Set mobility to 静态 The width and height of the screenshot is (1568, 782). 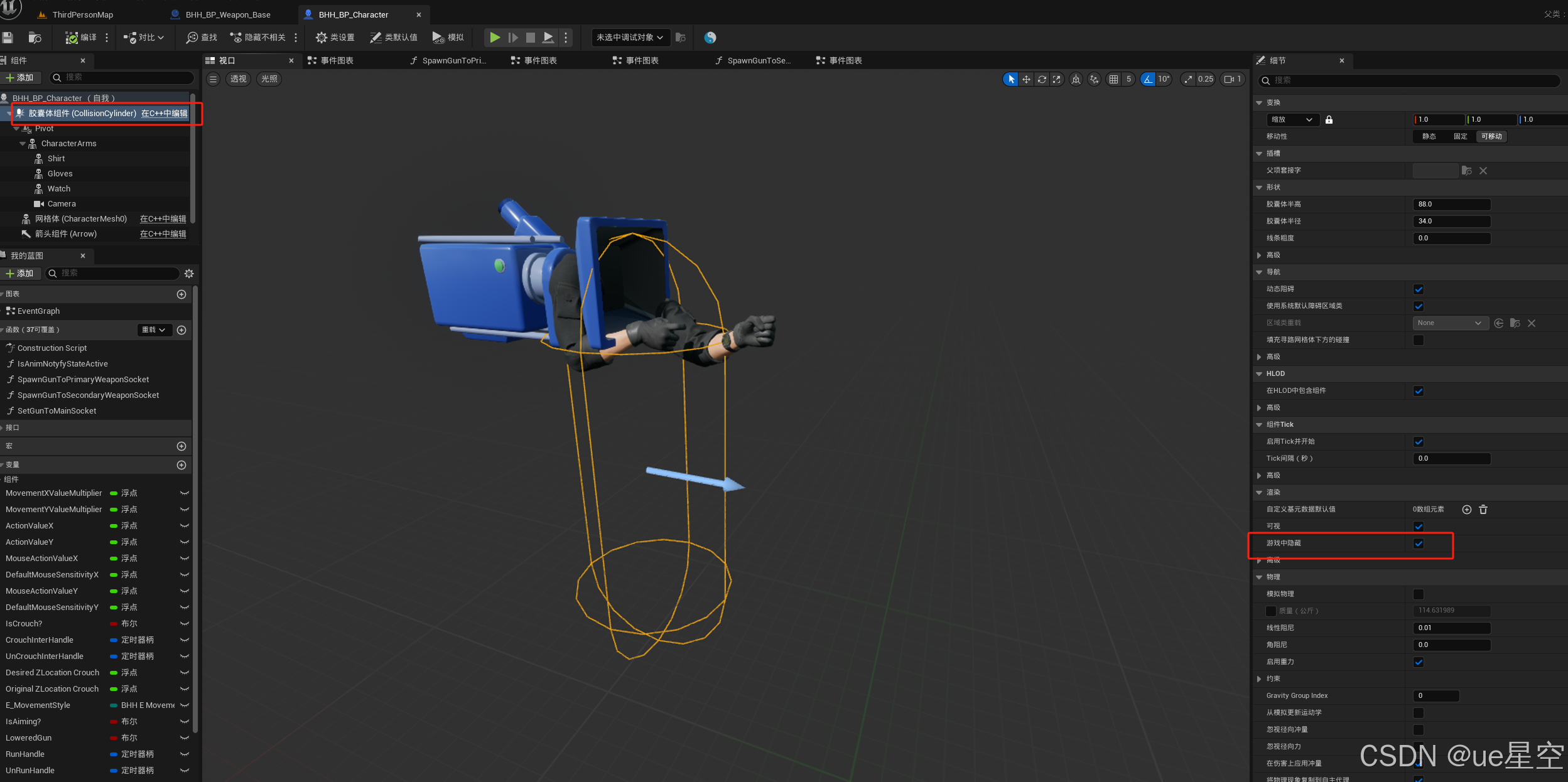tap(1429, 137)
